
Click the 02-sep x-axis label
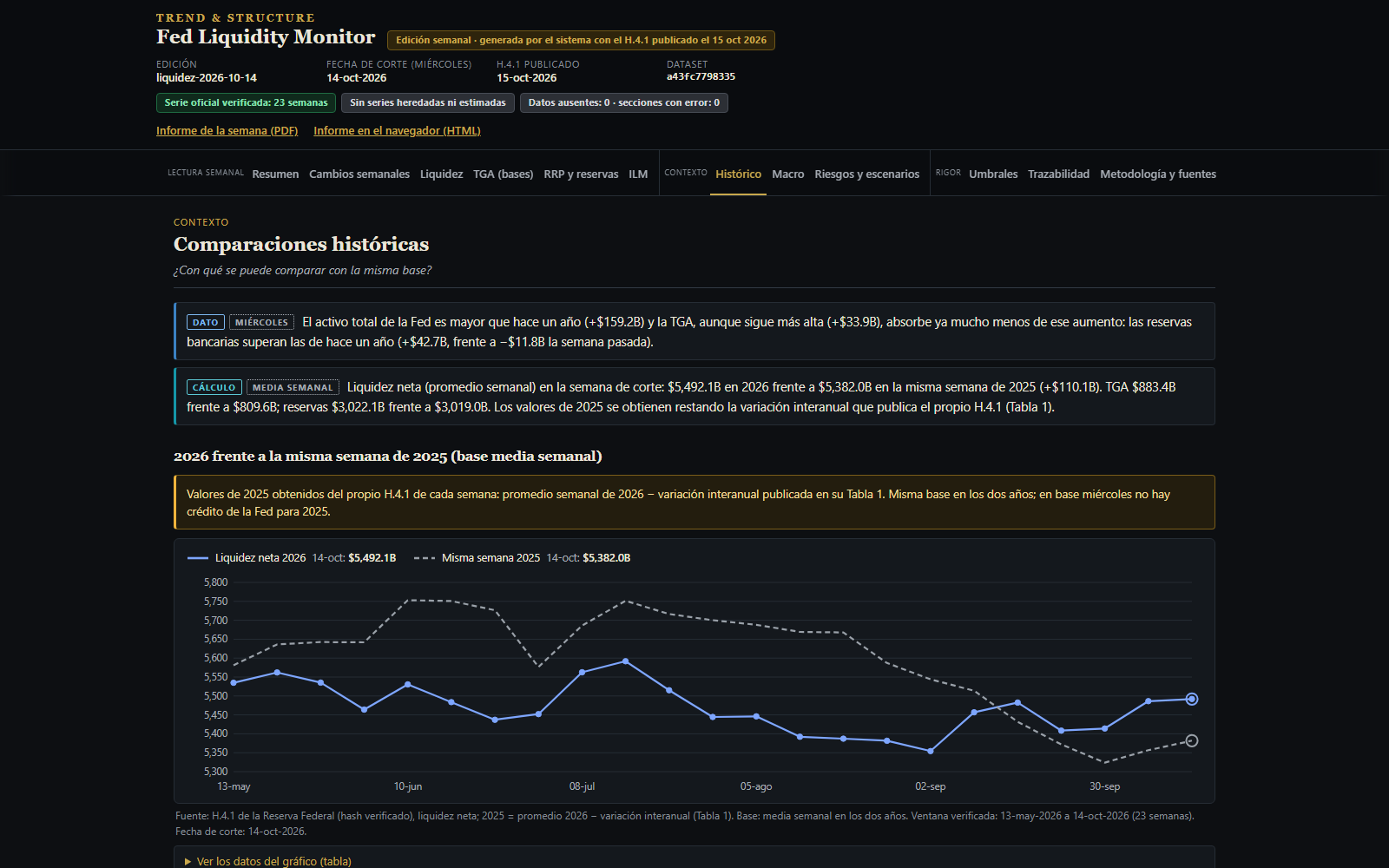(931, 786)
